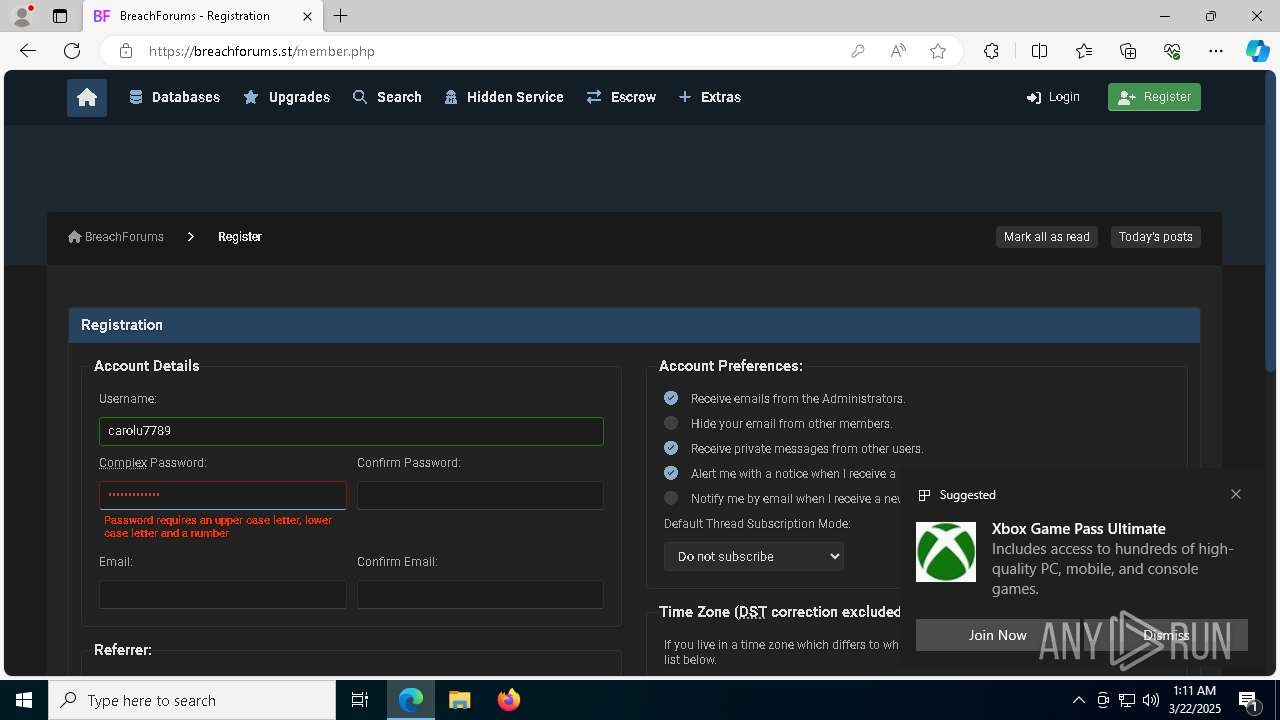1280x720 pixels.
Task: Open Edge Settings and more menu
Action: tap(1216, 51)
